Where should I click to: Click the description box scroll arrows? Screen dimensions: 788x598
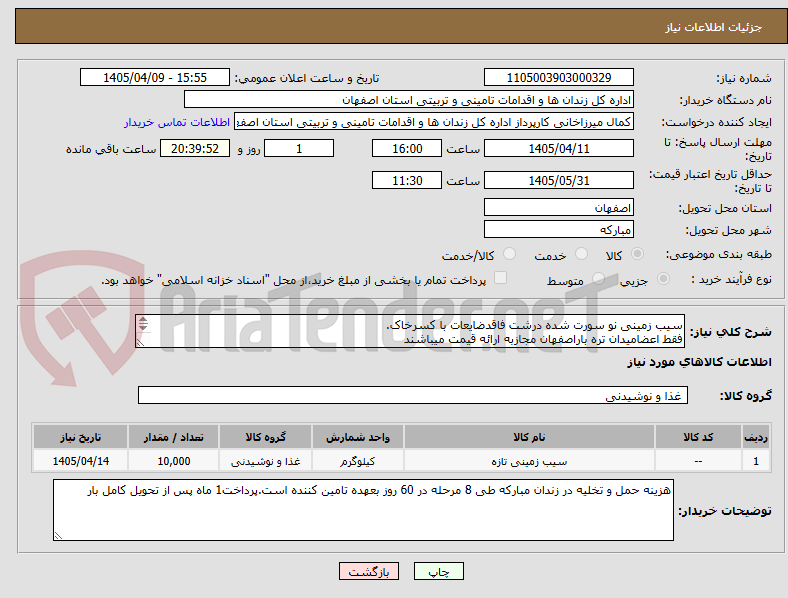pyautogui.click(x=143, y=324)
